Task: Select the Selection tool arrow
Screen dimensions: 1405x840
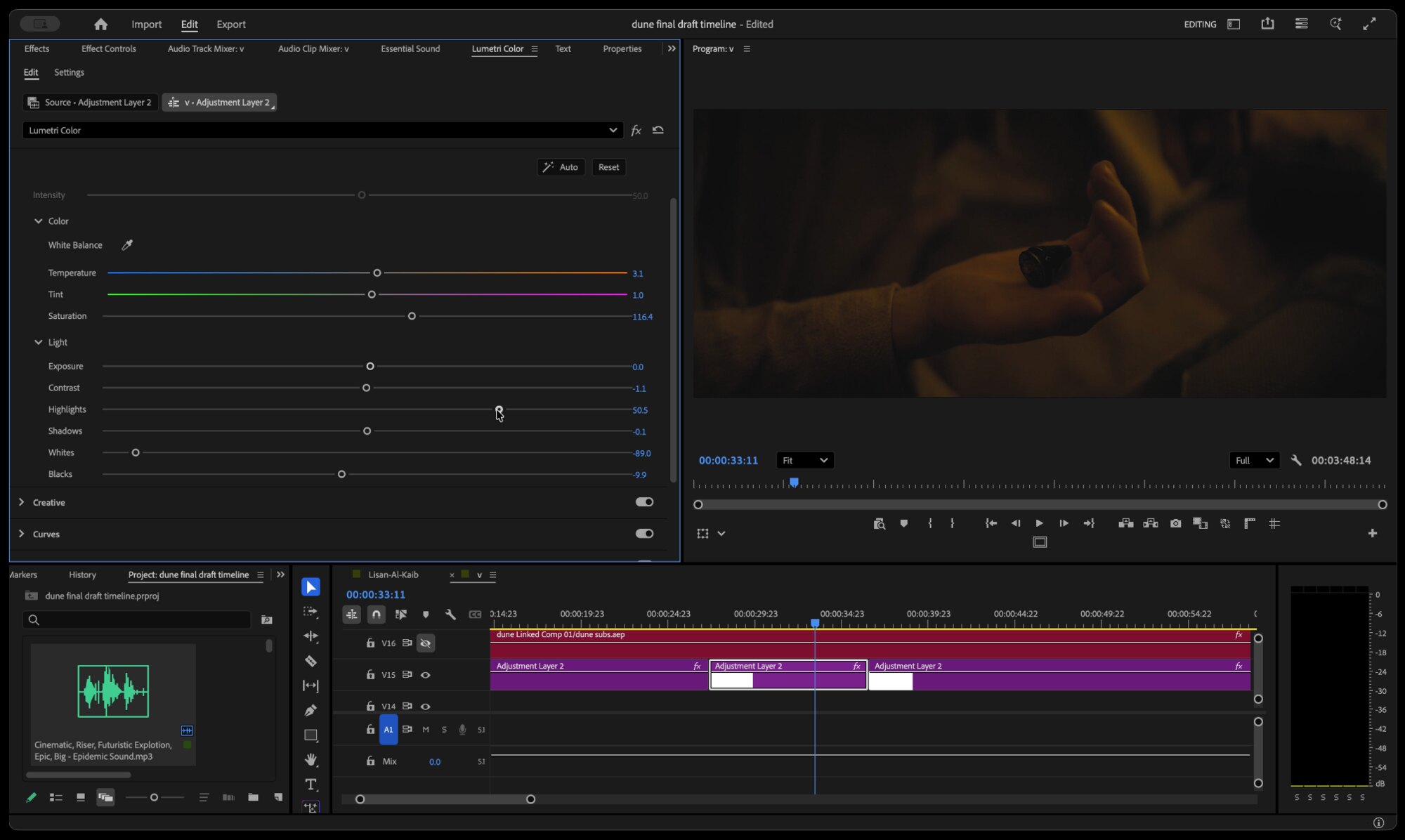Action: [x=311, y=586]
